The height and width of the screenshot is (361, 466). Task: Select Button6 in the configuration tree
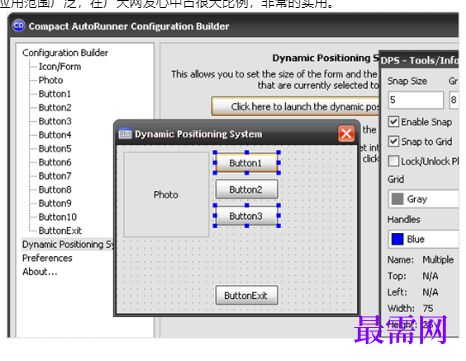(55, 162)
